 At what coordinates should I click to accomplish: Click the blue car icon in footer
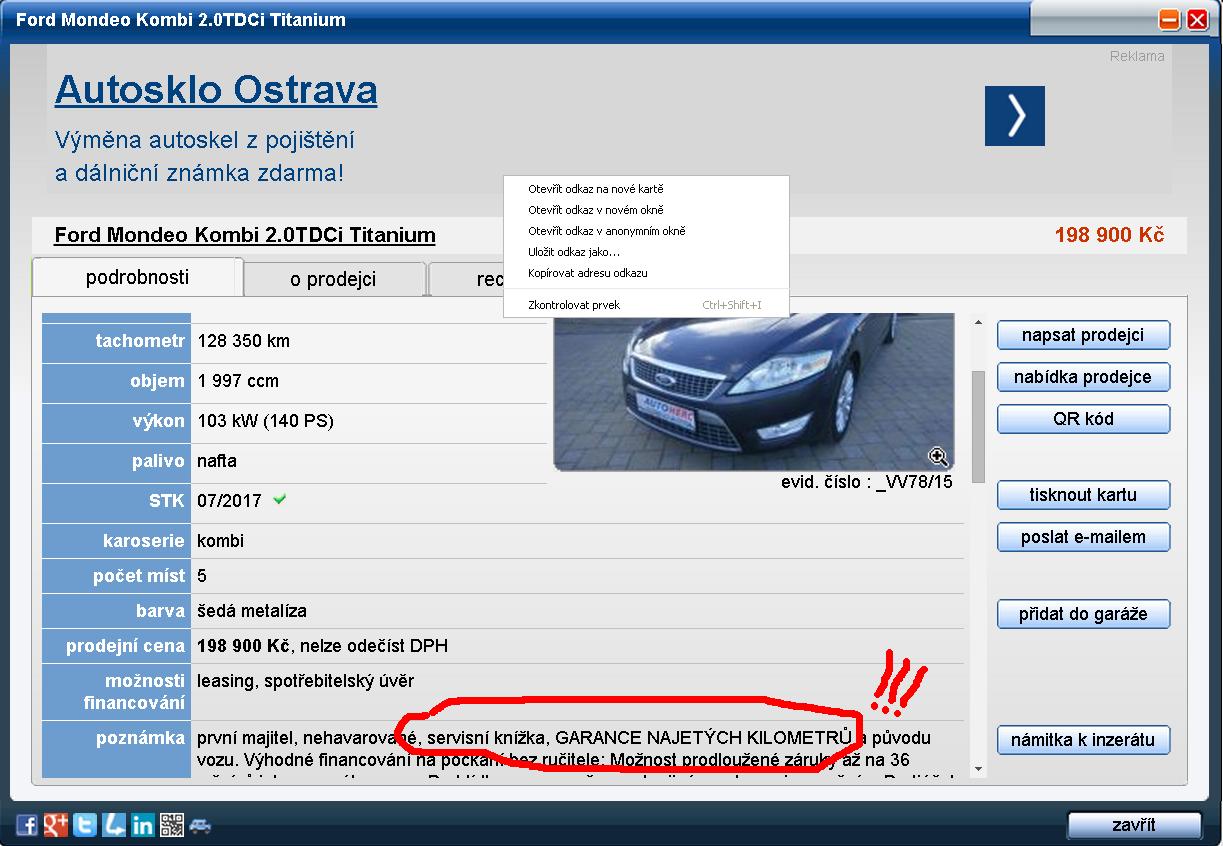pyautogui.click(x=200, y=825)
